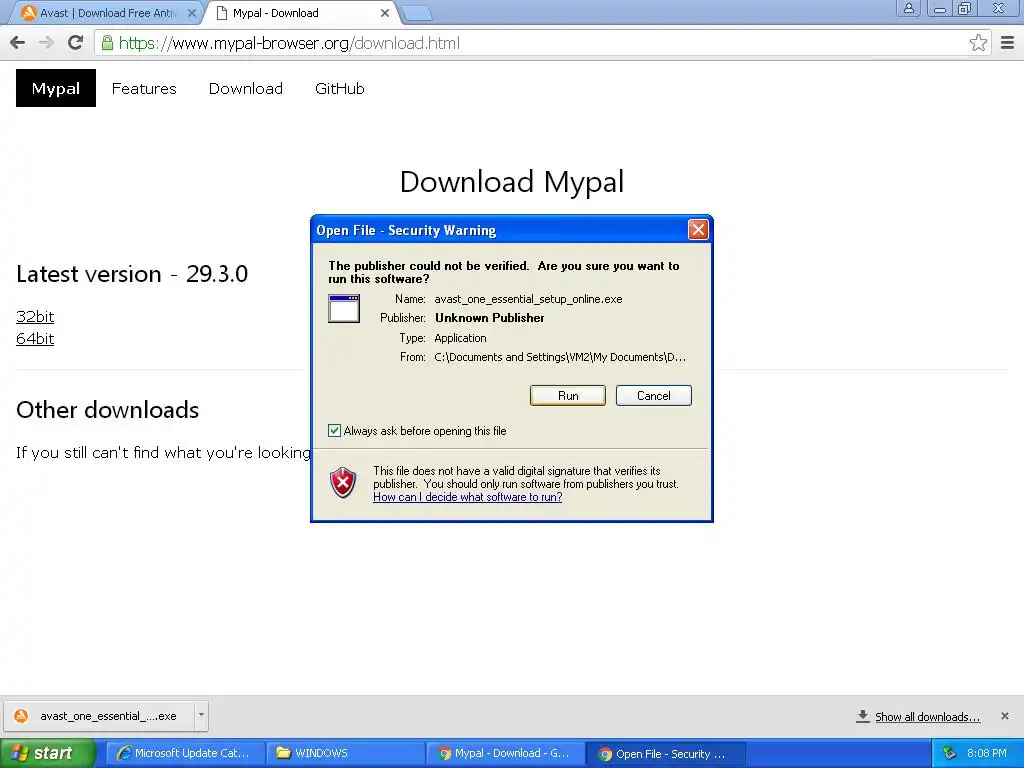Open How can I decide what software to run link

tap(468, 497)
